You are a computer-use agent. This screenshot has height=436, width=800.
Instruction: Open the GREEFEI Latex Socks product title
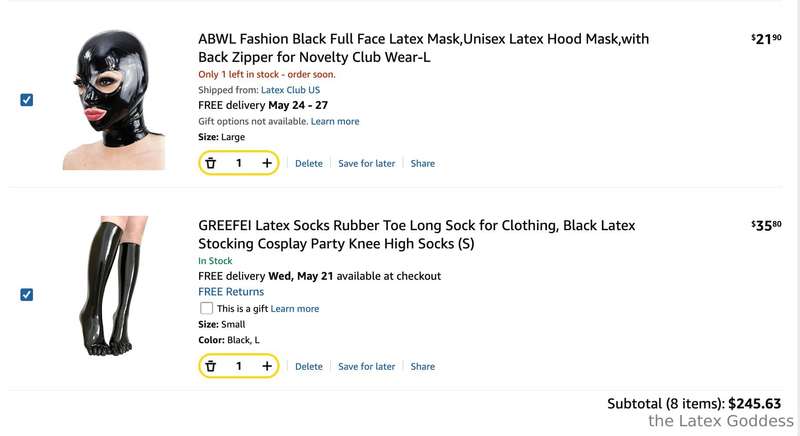tap(416, 235)
